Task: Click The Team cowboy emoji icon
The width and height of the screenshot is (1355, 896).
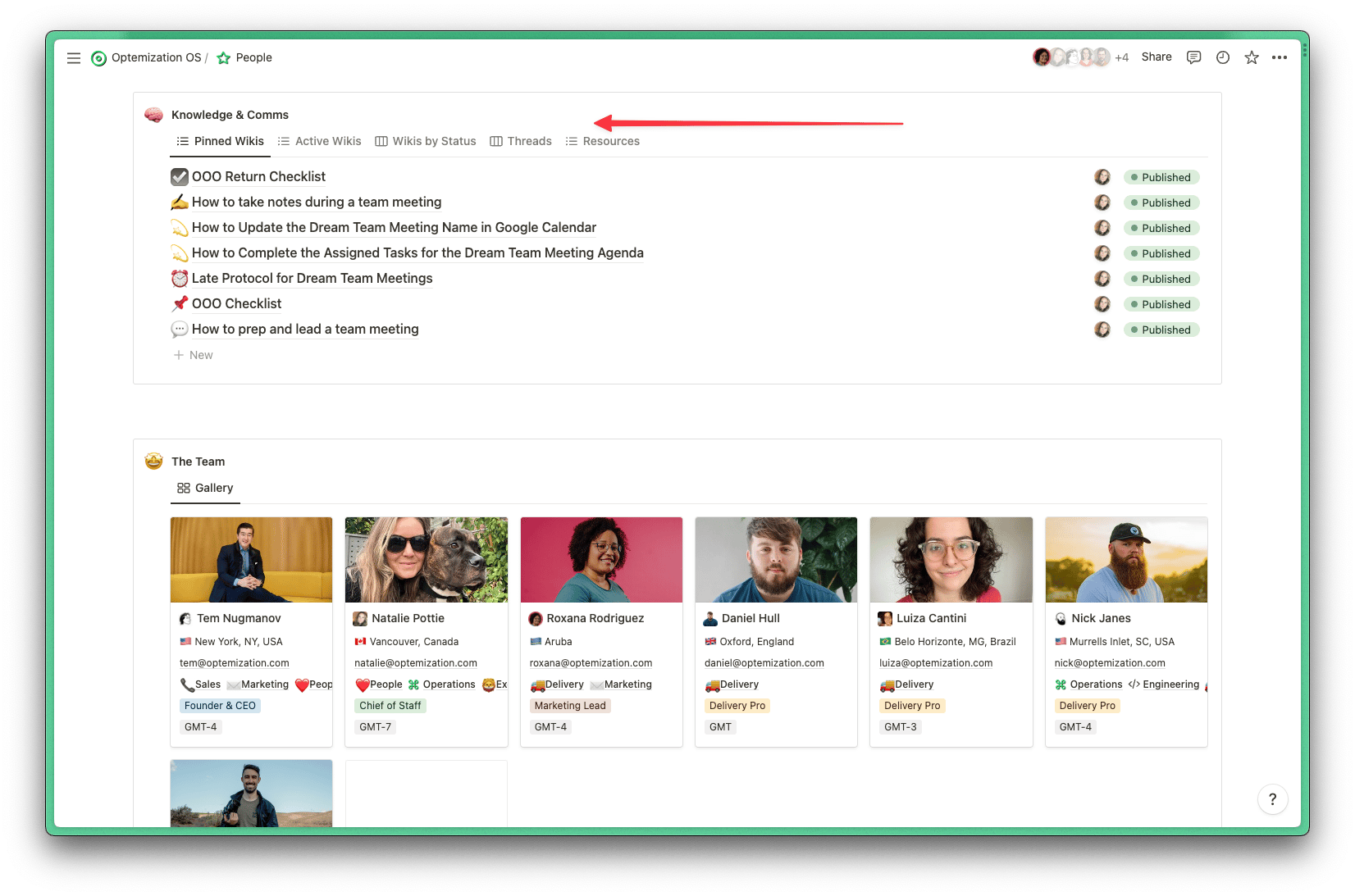Action: click(x=153, y=462)
